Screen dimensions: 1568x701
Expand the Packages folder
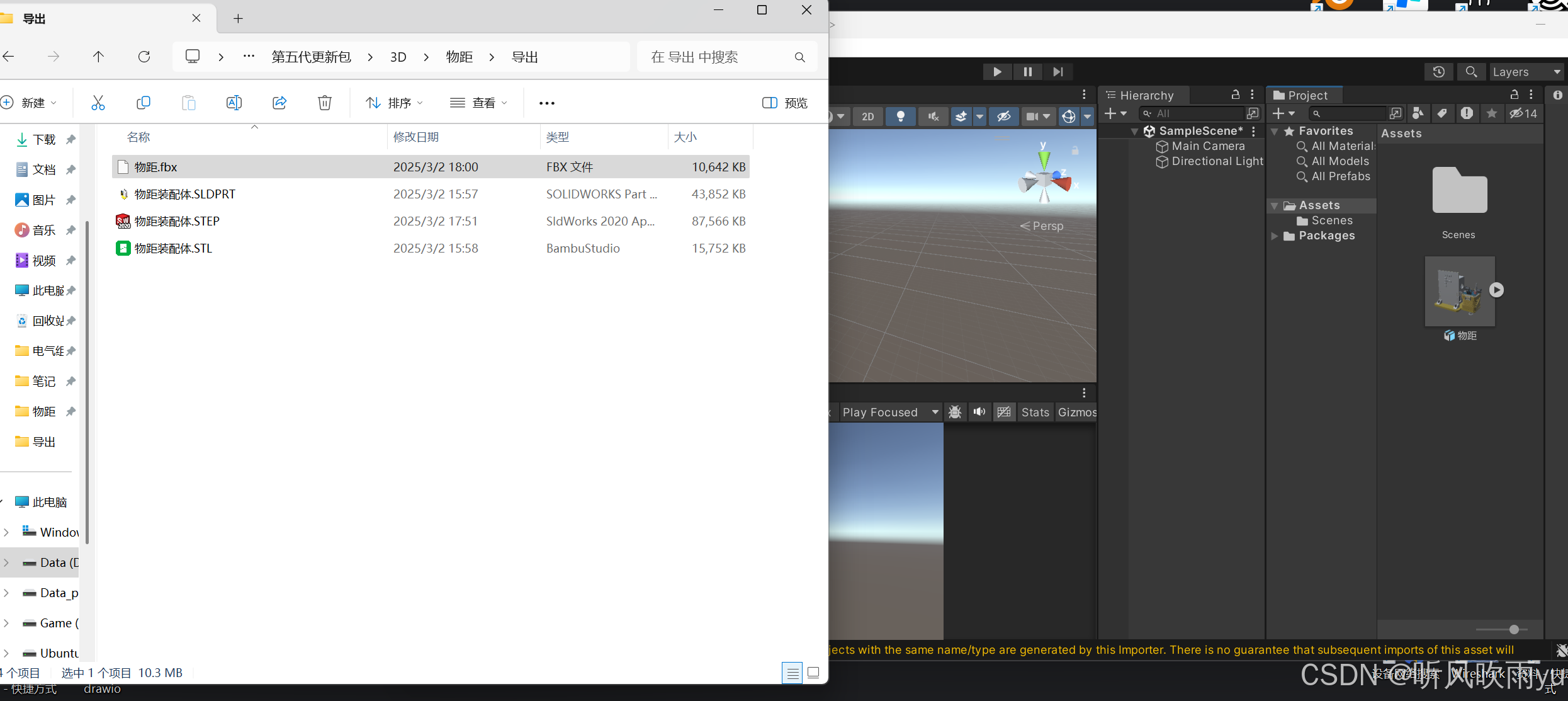tap(1274, 236)
